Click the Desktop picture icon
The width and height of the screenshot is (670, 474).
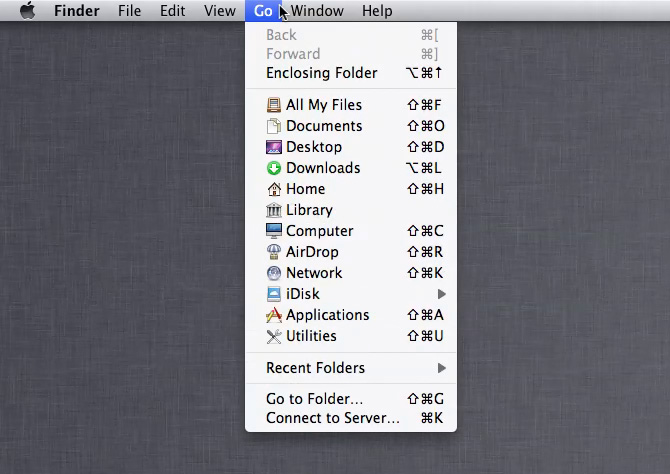click(x=273, y=147)
